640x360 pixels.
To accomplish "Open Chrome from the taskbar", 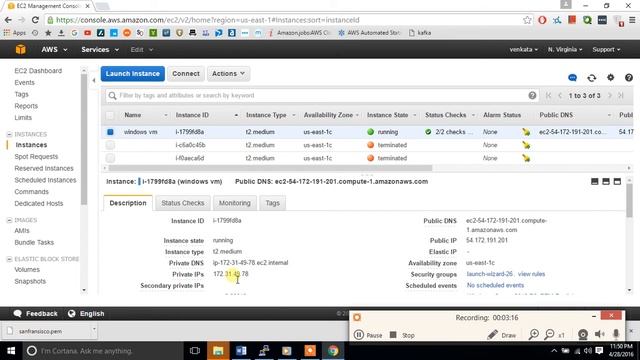I will tap(333, 351).
